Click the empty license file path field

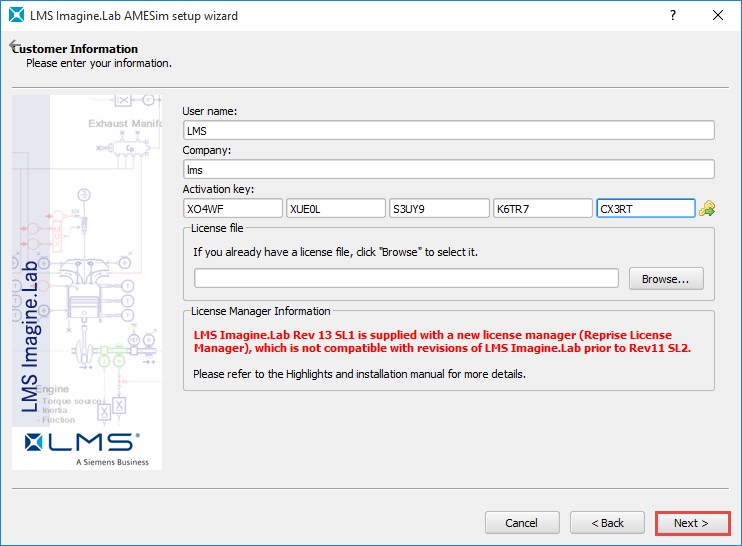tap(406, 278)
